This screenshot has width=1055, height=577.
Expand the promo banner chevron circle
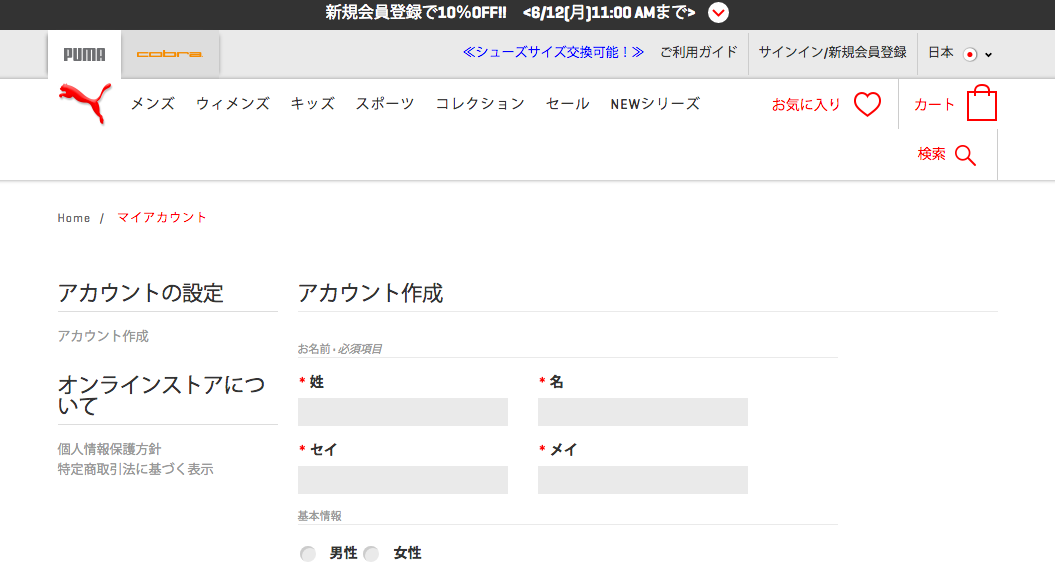coord(719,13)
